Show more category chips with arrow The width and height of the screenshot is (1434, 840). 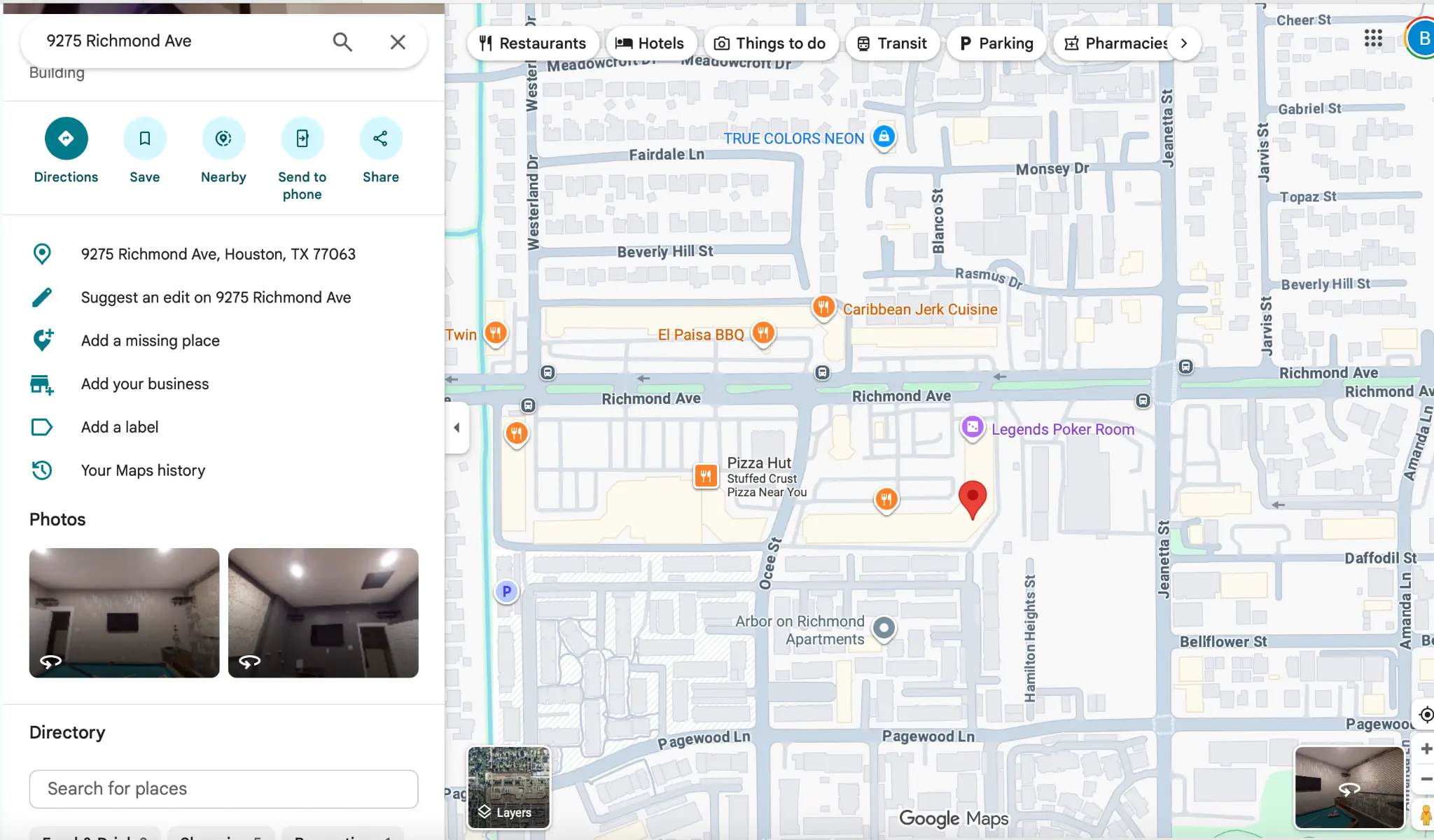(1184, 43)
